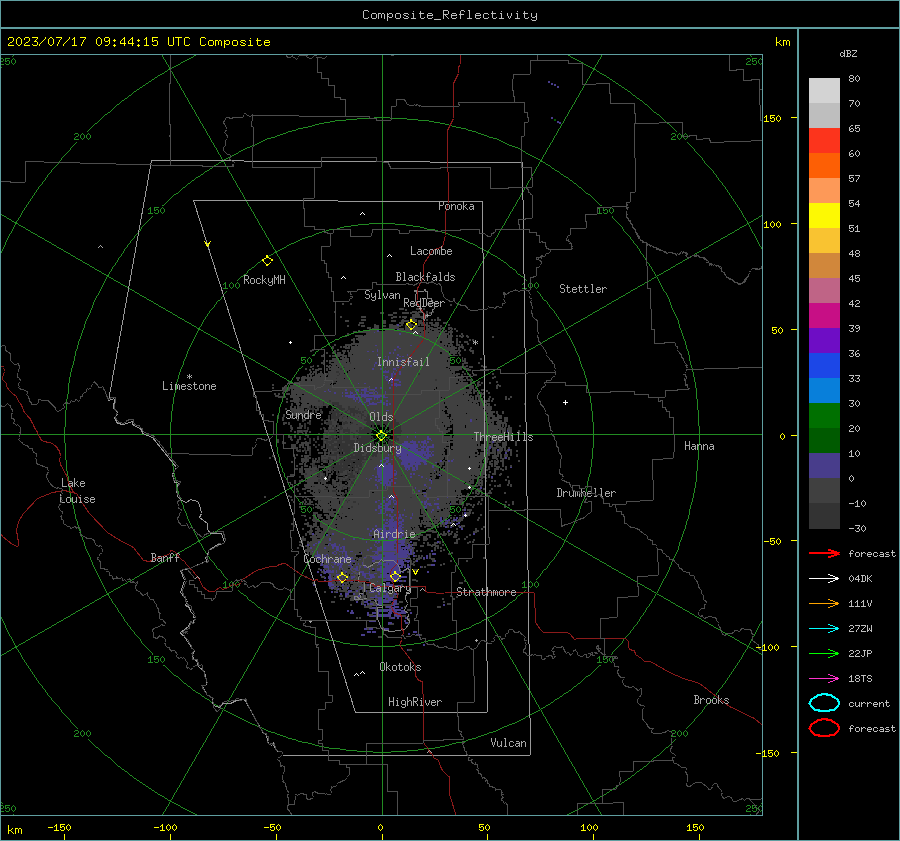Click the Lake Louise label

tap(77, 491)
